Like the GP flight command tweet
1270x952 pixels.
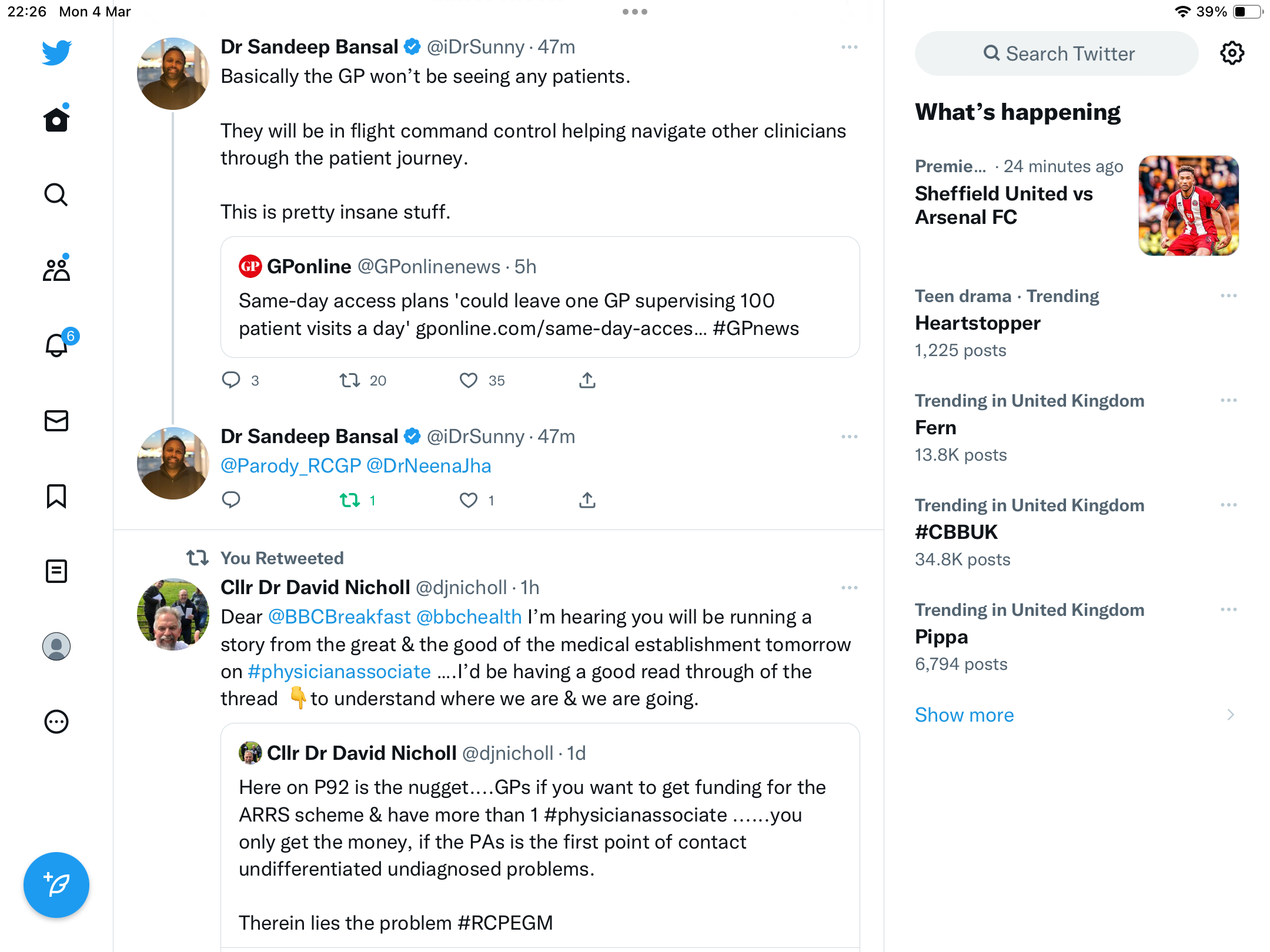coord(469,381)
